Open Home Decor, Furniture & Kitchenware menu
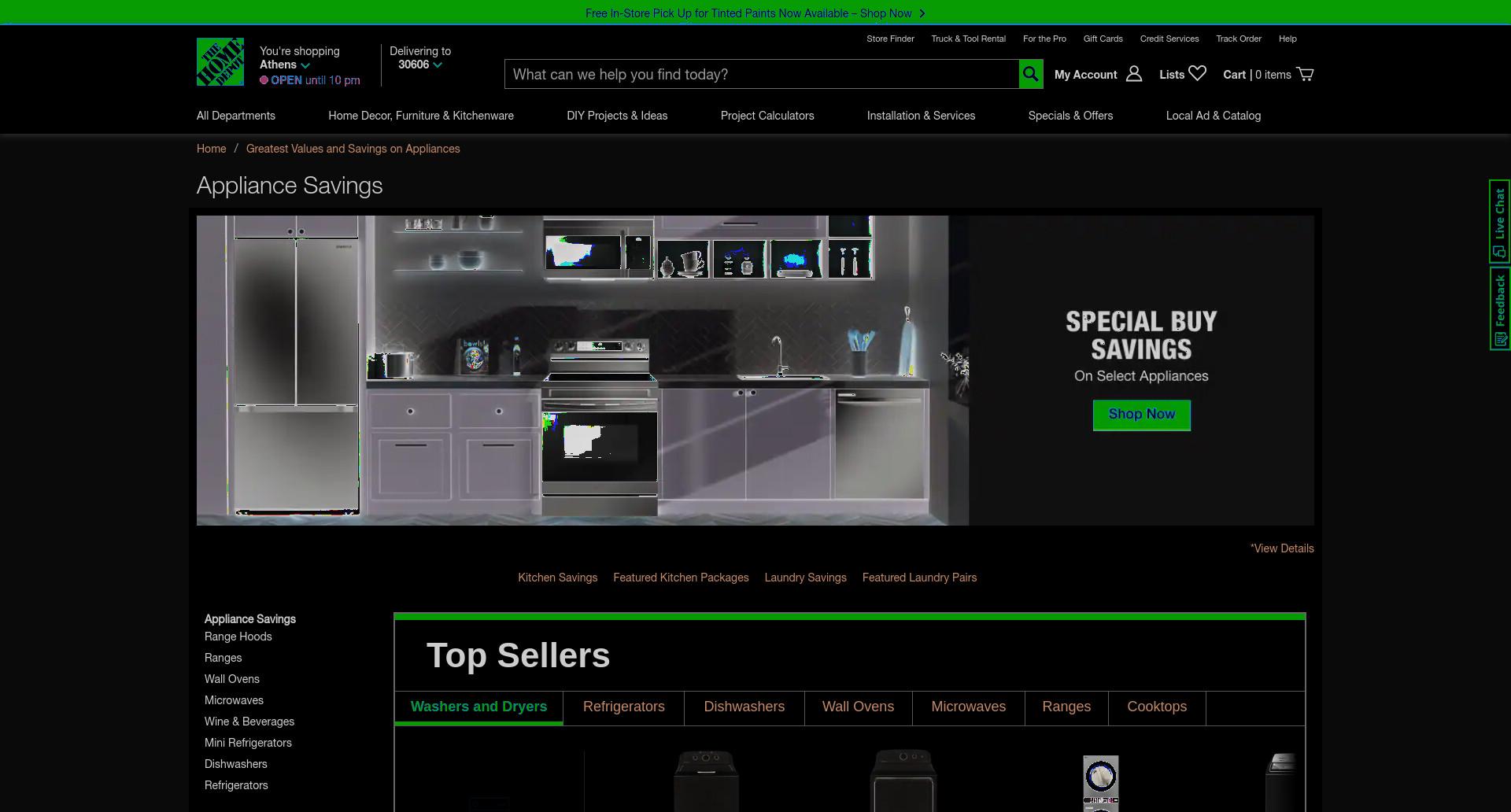The width and height of the screenshot is (1511, 812). pyautogui.click(x=421, y=116)
